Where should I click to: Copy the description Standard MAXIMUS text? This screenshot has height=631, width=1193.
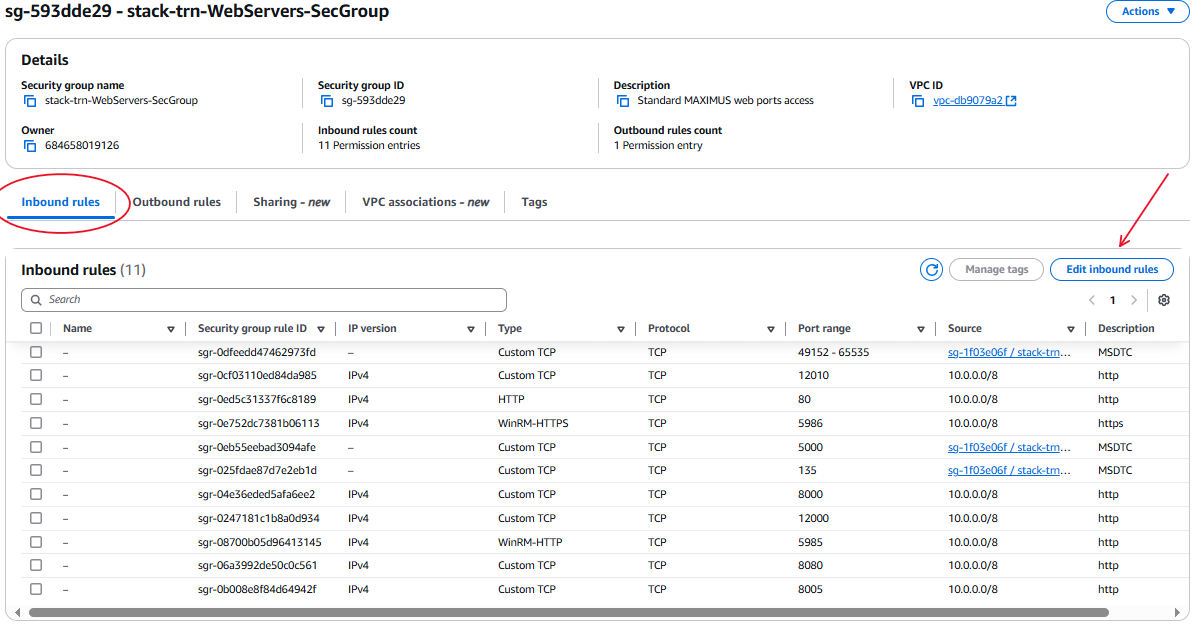[x=623, y=101]
